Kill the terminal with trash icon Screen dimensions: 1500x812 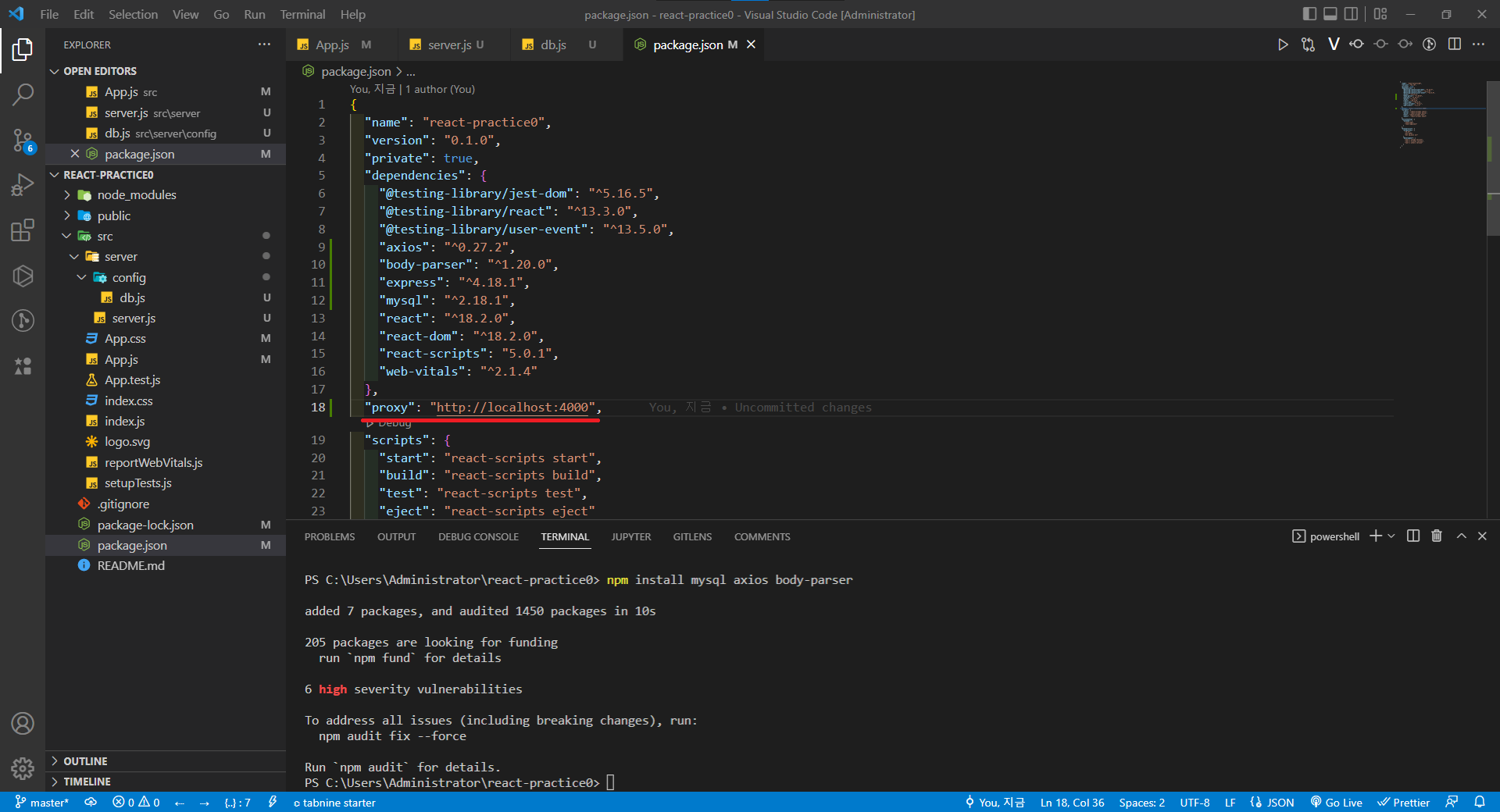pos(1437,536)
